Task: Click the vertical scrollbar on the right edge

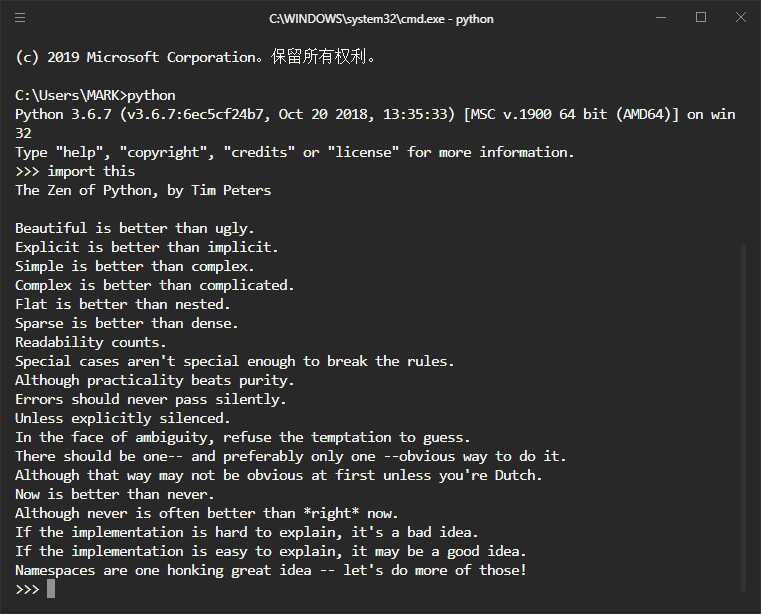Action: point(744,417)
